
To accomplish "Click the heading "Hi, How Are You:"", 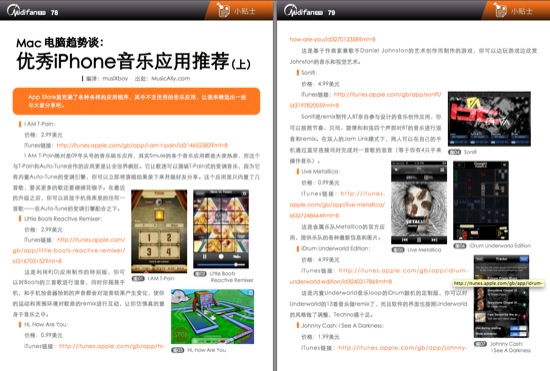I will 46,324.
